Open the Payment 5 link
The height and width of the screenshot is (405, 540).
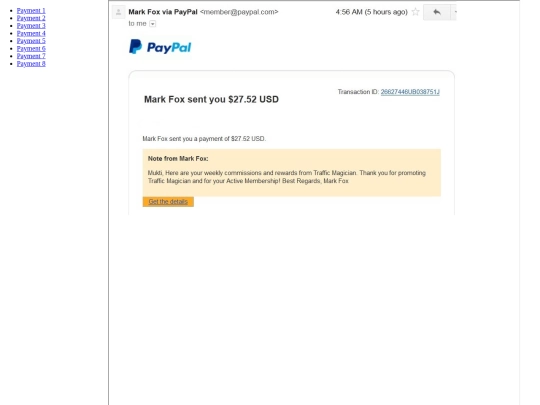(31, 41)
